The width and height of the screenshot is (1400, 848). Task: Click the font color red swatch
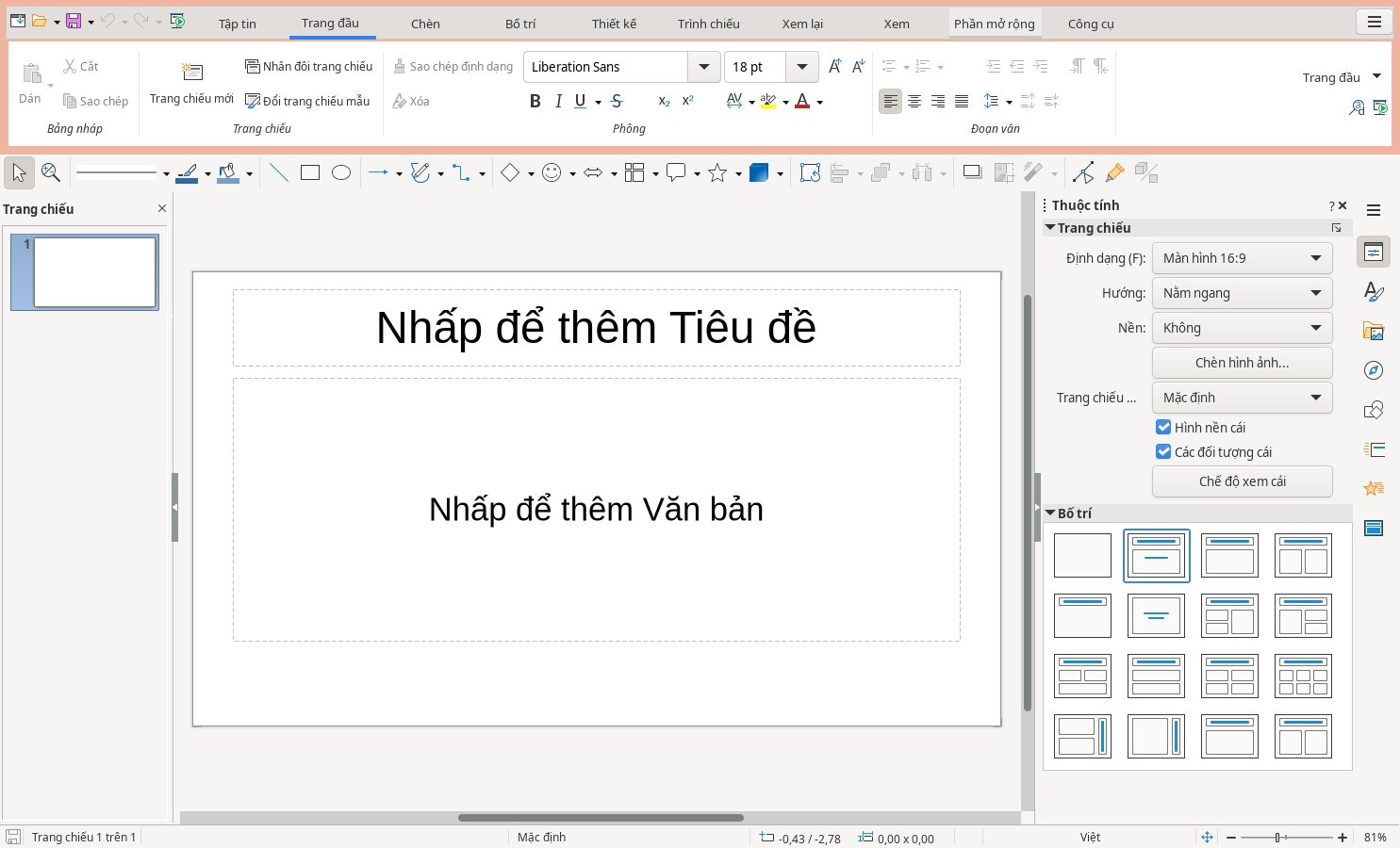[x=802, y=101]
